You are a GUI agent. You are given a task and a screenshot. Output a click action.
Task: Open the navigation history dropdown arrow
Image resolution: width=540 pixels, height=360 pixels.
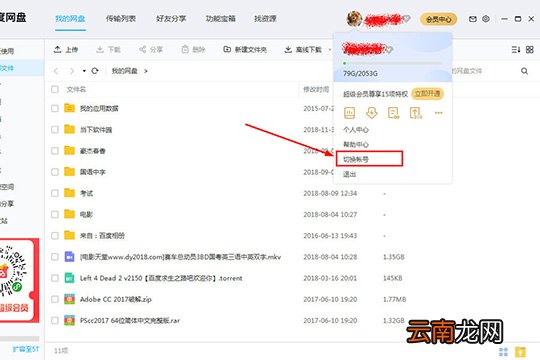[84, 71]
